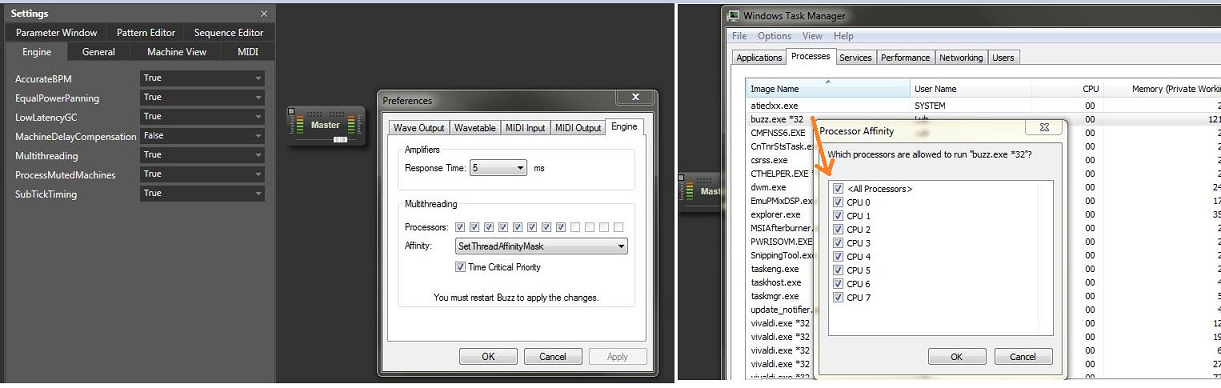Open the SubTickTiming value dropdown

point(203,193)
